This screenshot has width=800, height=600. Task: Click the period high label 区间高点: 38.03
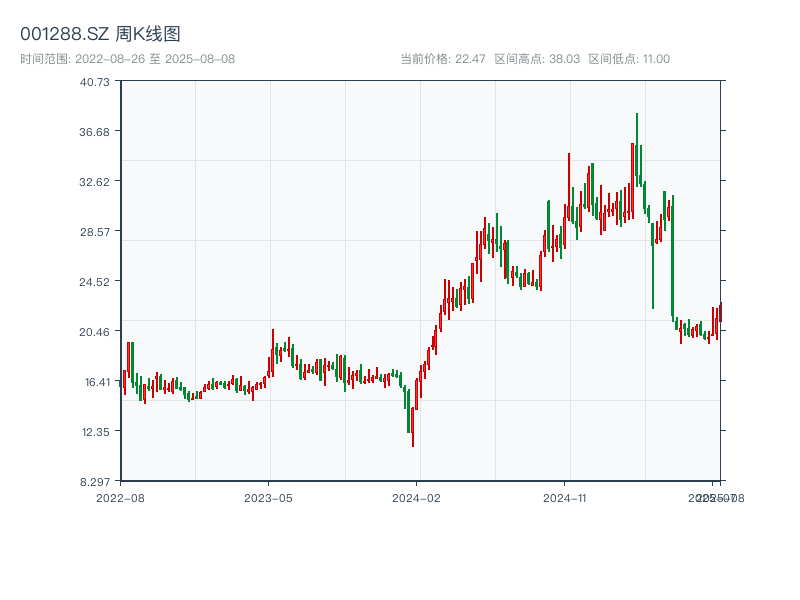(x=537, y=59)
